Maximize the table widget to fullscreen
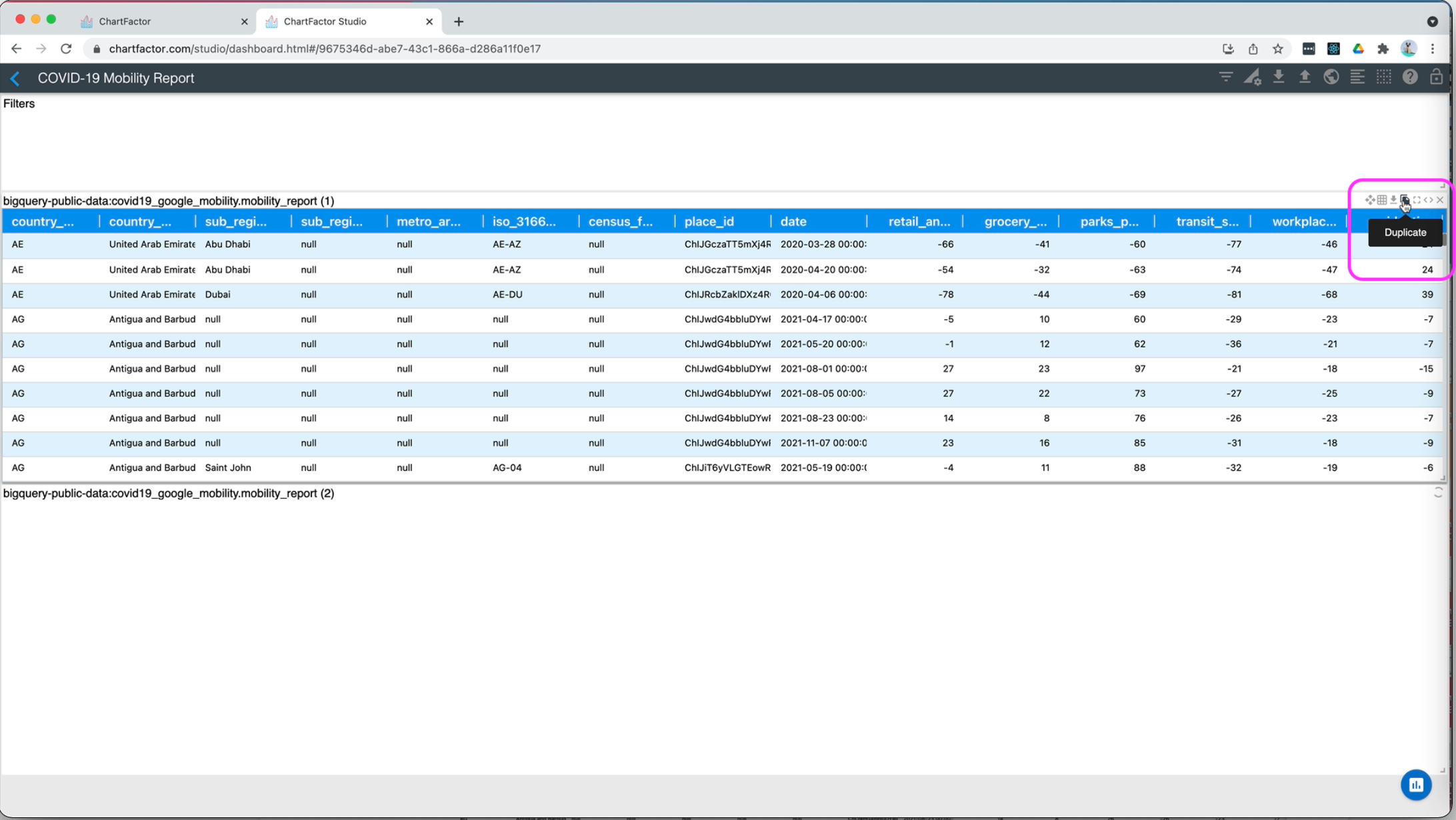This screenshot has width=1456, height=820. coord(1417,200)
